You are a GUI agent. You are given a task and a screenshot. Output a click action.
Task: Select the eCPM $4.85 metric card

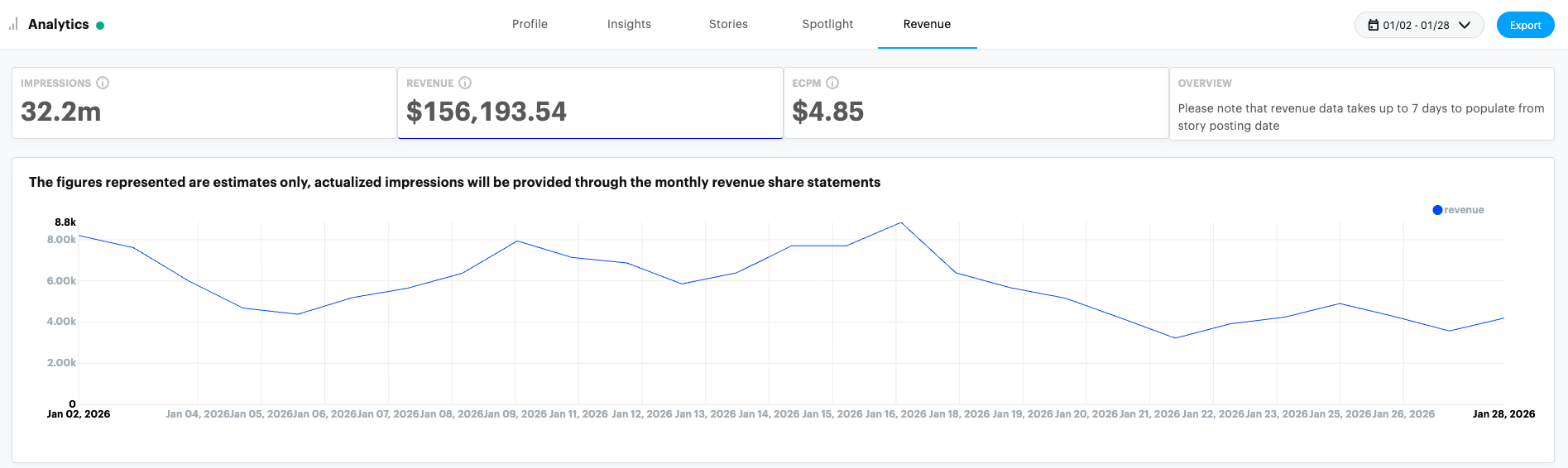click(976, 103)
